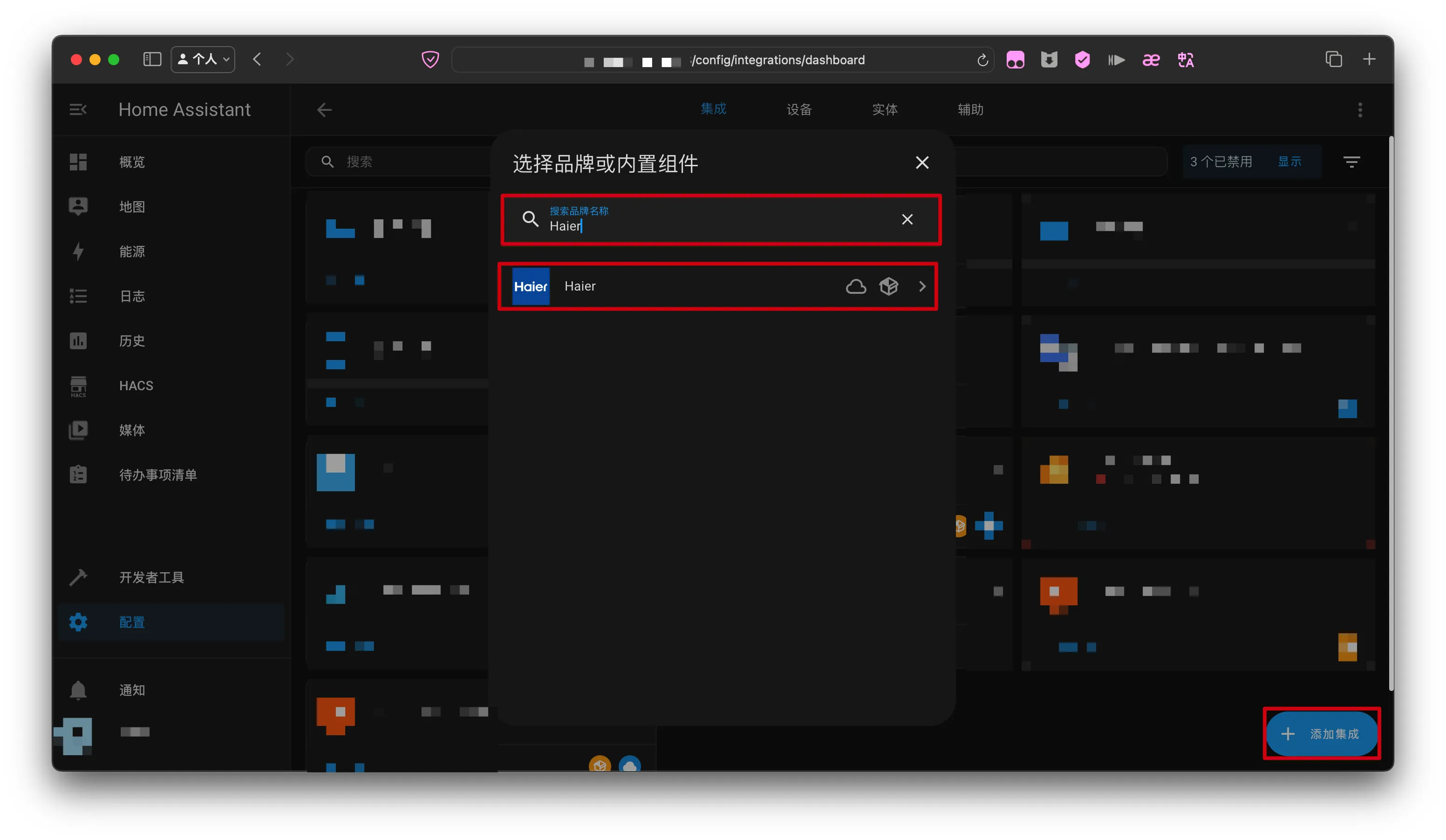Click the Media player sidebar icon
Viewport: 1446px width, 840px height.
coord(78,430)
